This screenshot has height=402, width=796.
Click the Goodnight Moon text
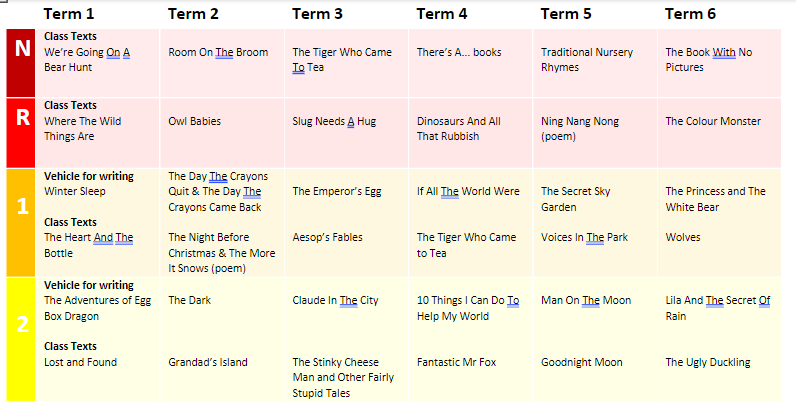coord(582,362)
